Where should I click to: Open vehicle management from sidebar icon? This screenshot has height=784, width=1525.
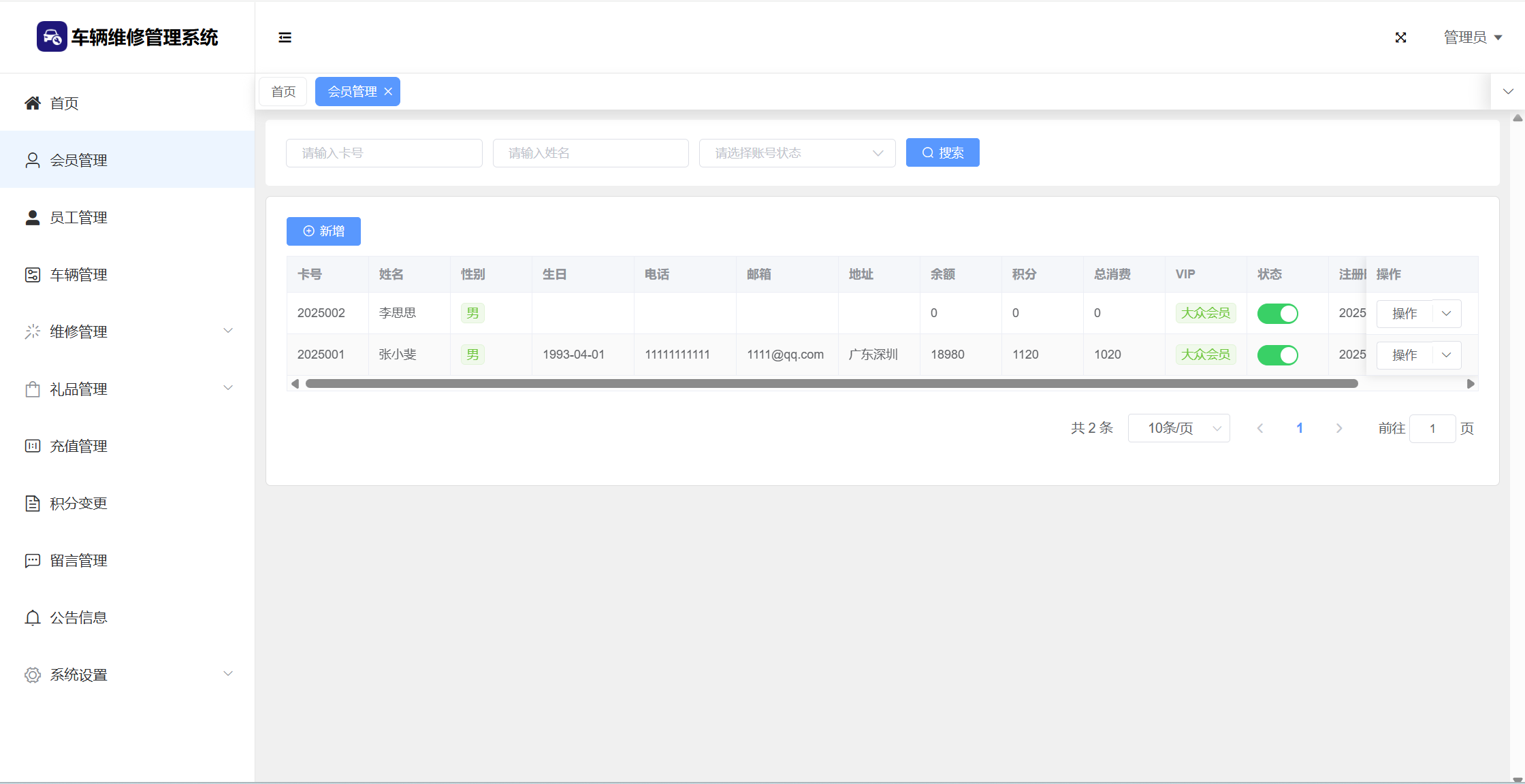[x=33, y=275]
